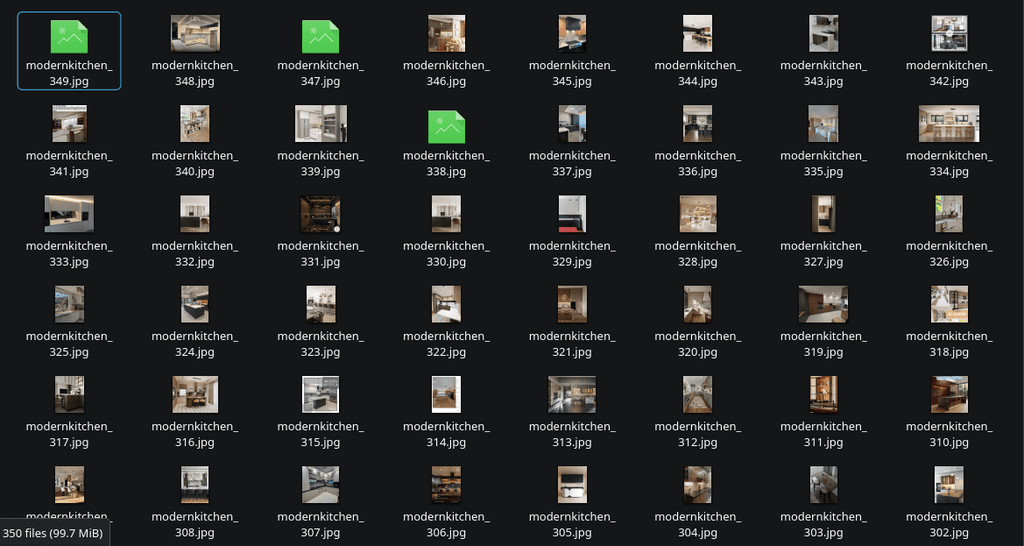Select the modernkitchen_335.jpg thumbnail
Screen dimensions: 1024x546
point(824,123)
